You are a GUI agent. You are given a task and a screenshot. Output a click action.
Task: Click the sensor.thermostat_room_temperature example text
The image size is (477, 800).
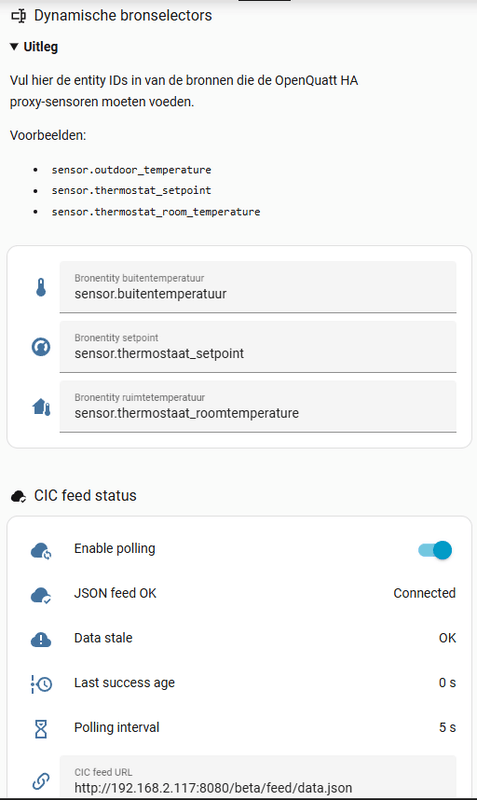(156, 212)
